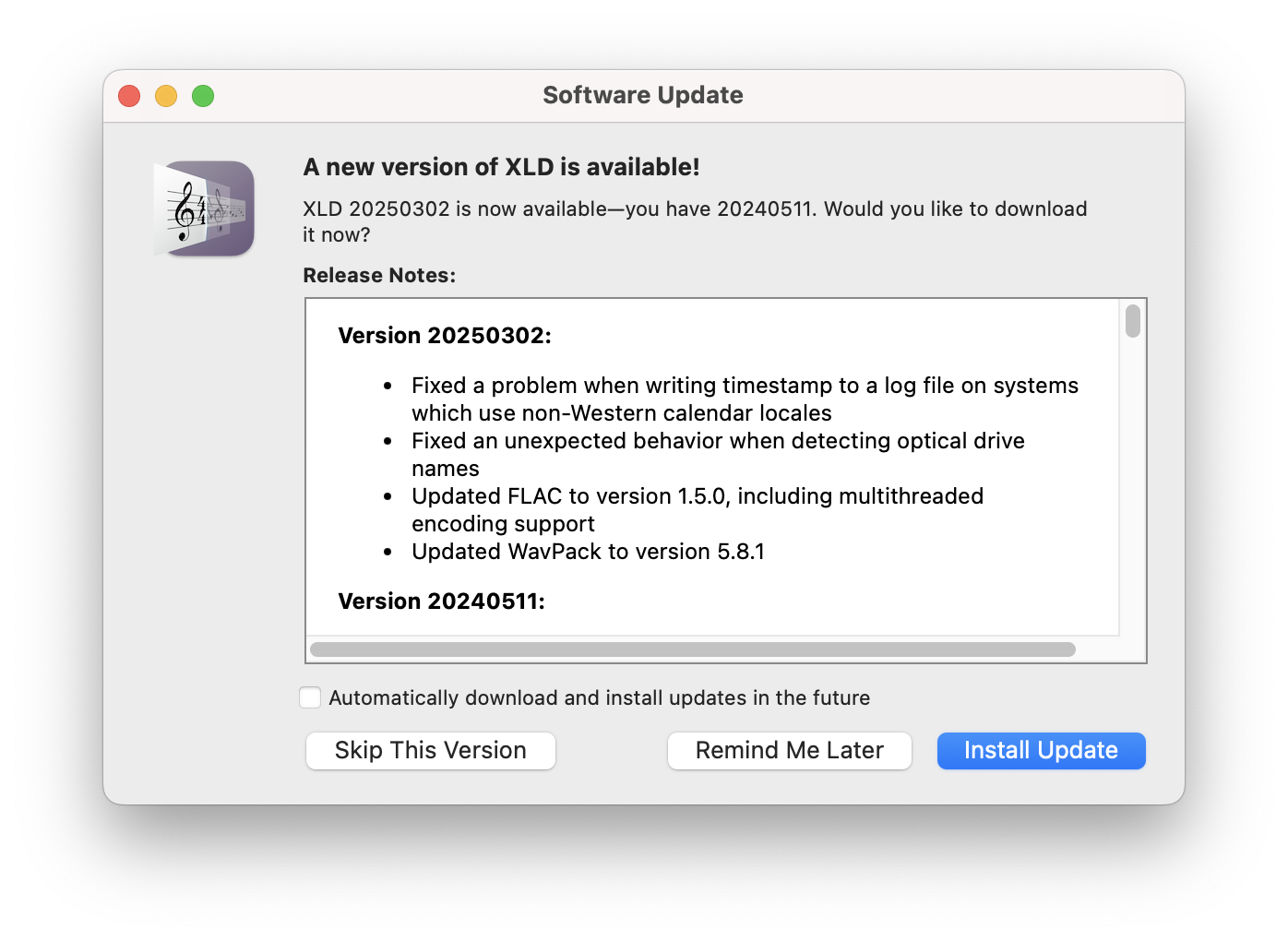Select the bullet about WavPack 5.8.1
The height and width of the screenshot is (941, 1288).
pyautogui.click(x=590, y=551)
